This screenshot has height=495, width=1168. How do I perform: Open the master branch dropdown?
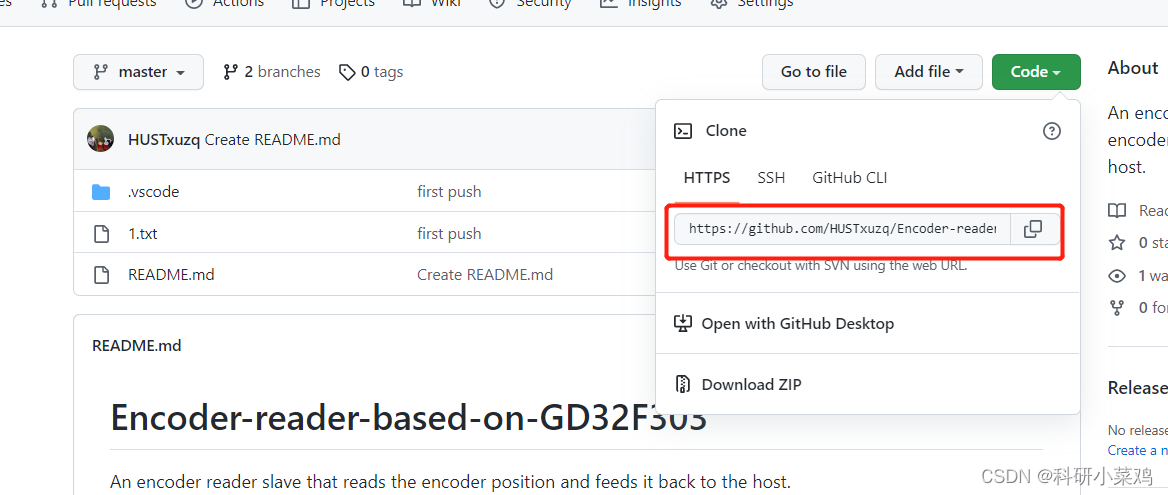click(x=139, y=72)
